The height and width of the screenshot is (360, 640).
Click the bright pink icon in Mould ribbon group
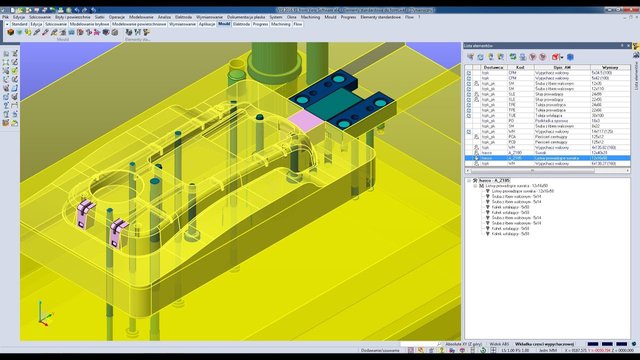96,32
